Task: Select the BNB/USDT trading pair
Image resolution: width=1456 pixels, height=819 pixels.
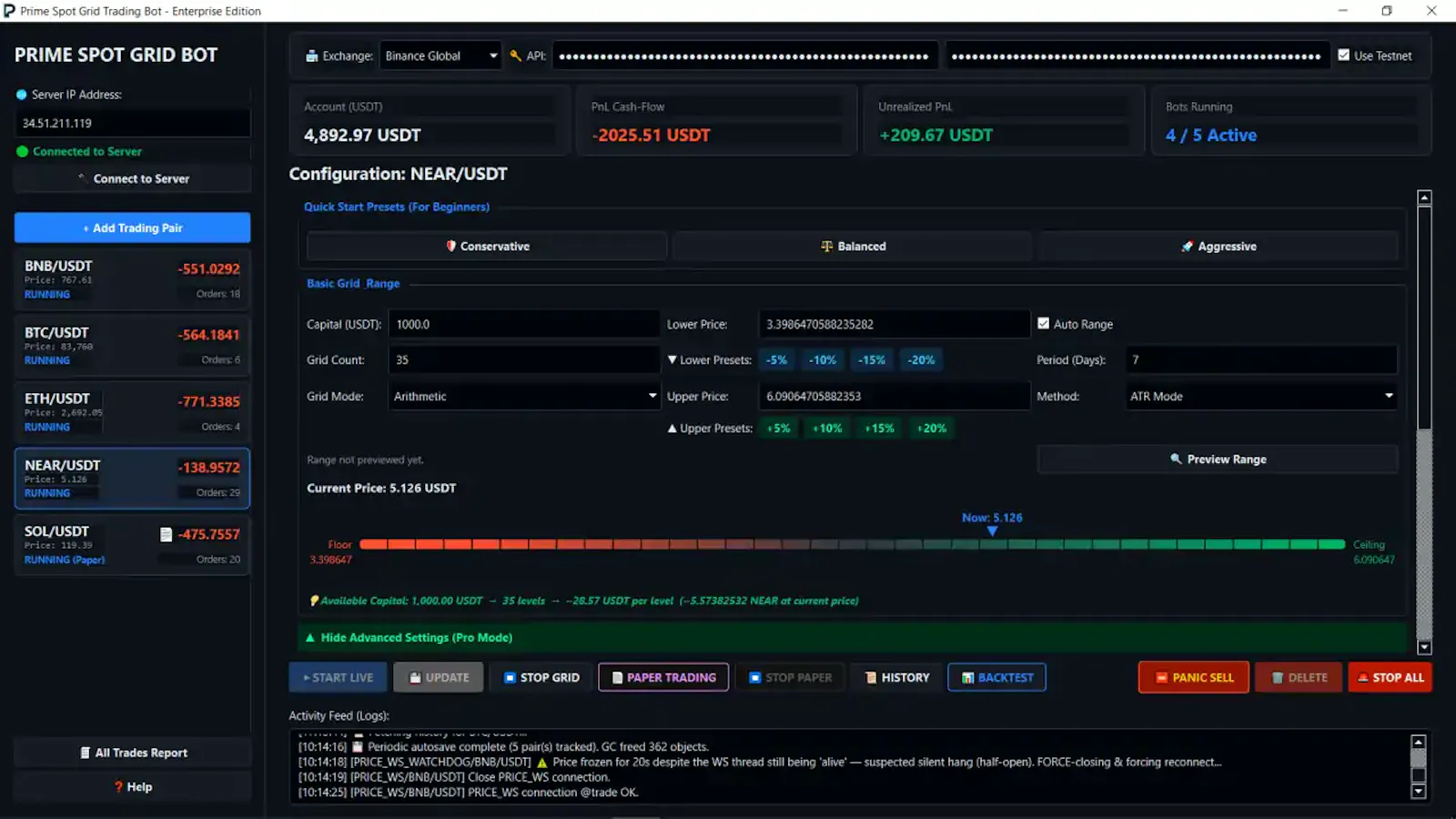Action: coord(132,279)
